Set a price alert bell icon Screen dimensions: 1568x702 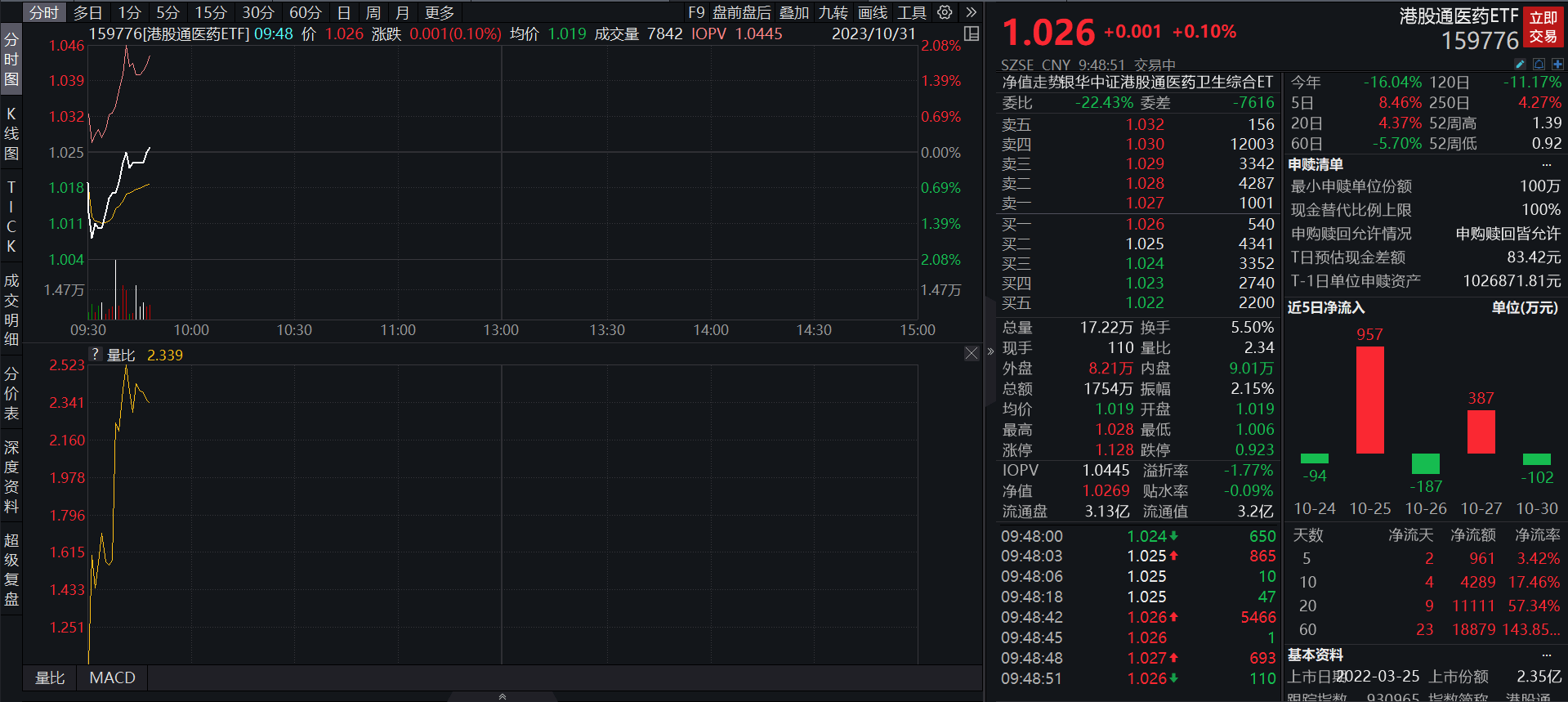(1539, 64)
